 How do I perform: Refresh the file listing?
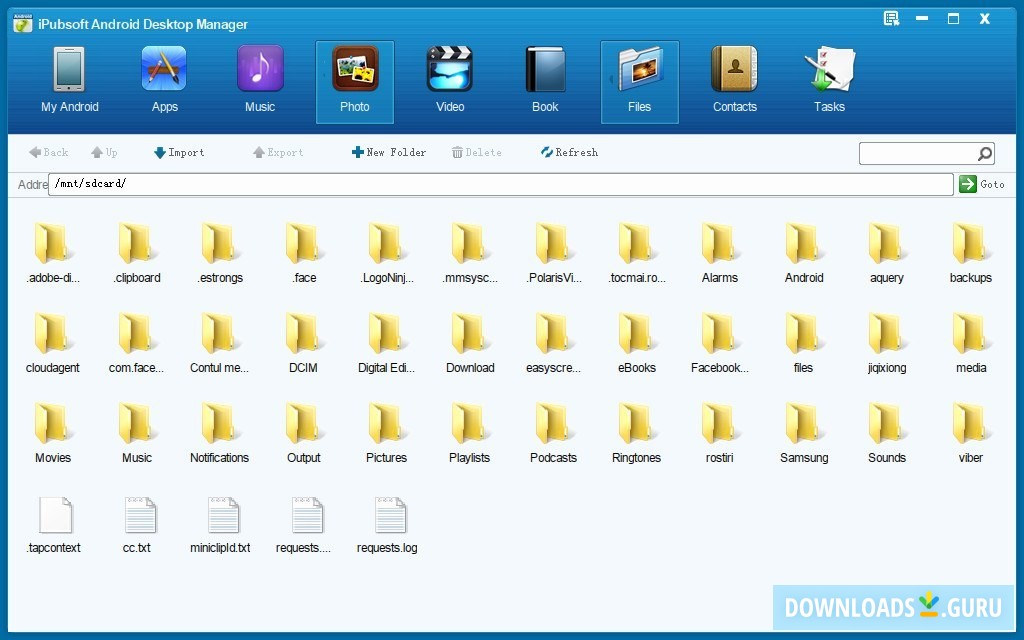click(x=568, y=152)
